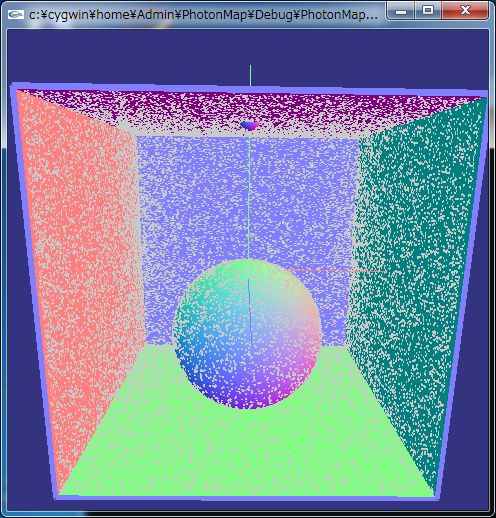The image size is (496, 518).
Task: Click the small light source on the ceiling
Action: [249, 125]
